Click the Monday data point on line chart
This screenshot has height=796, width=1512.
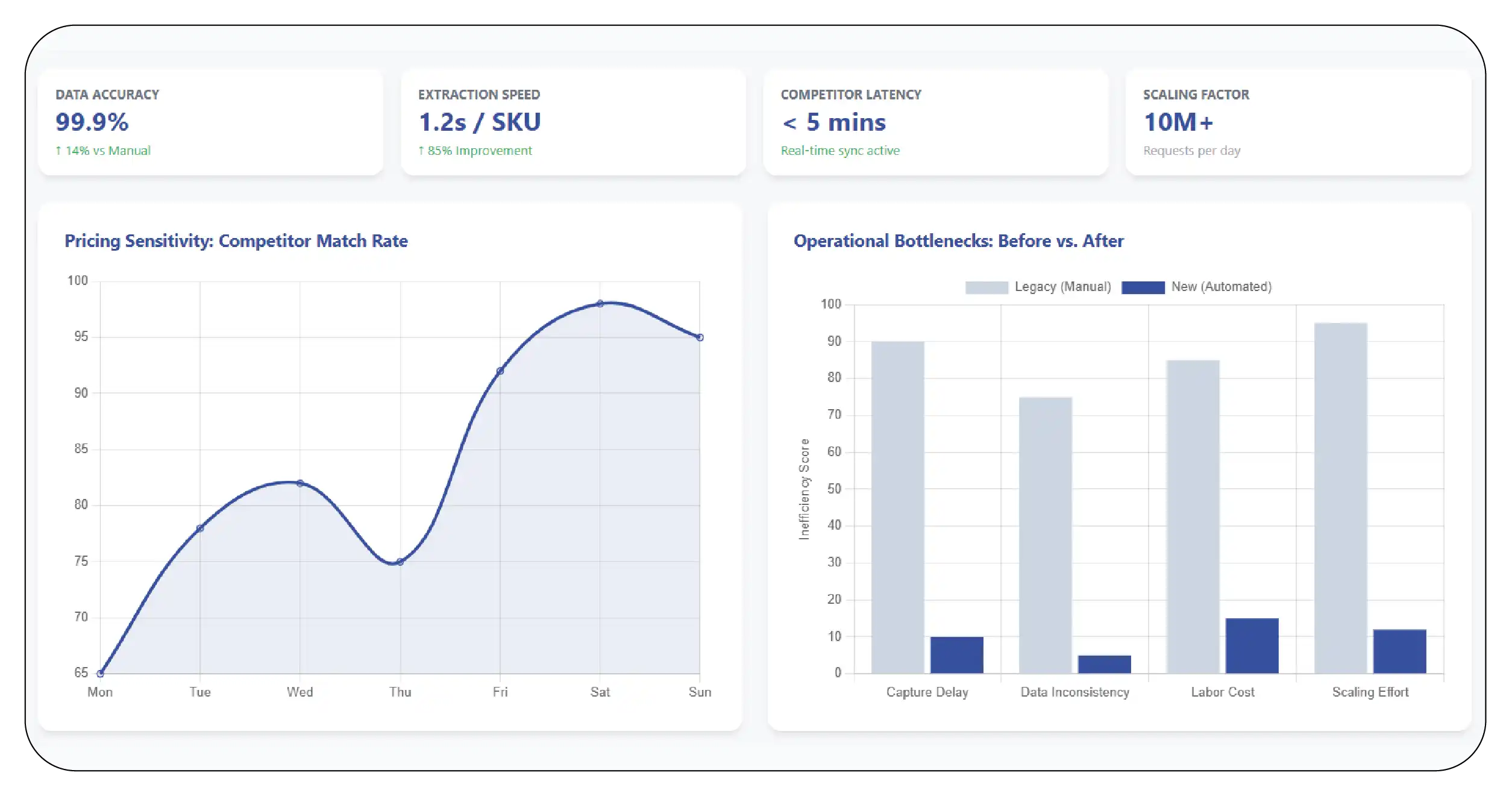pyautogui.click(x=101, y=673)
